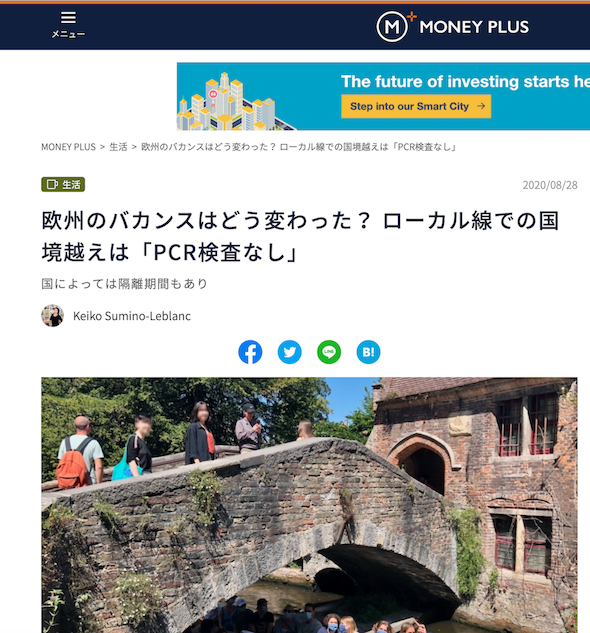Viewport: 590px width, 633px height.
Task: Click 'The future of investing' banner text
Action: coord(465,82)
